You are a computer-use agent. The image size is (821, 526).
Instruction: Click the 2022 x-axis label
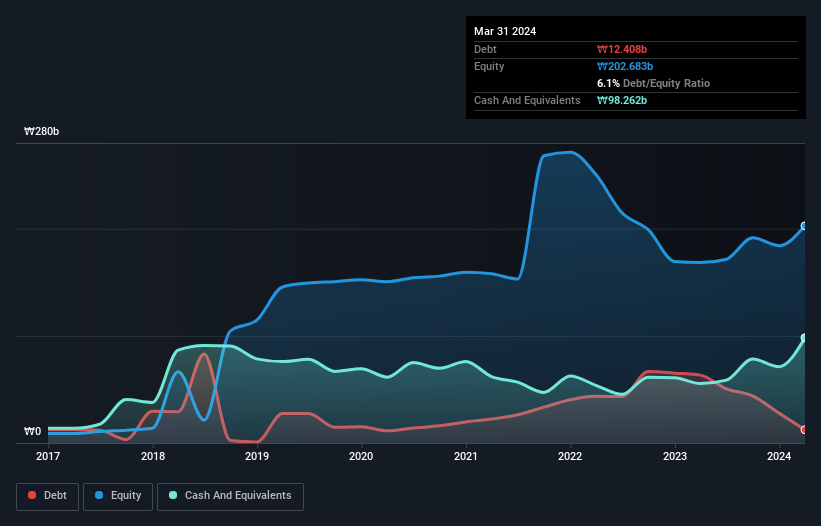pyautogui.click(x=570, y=456)
